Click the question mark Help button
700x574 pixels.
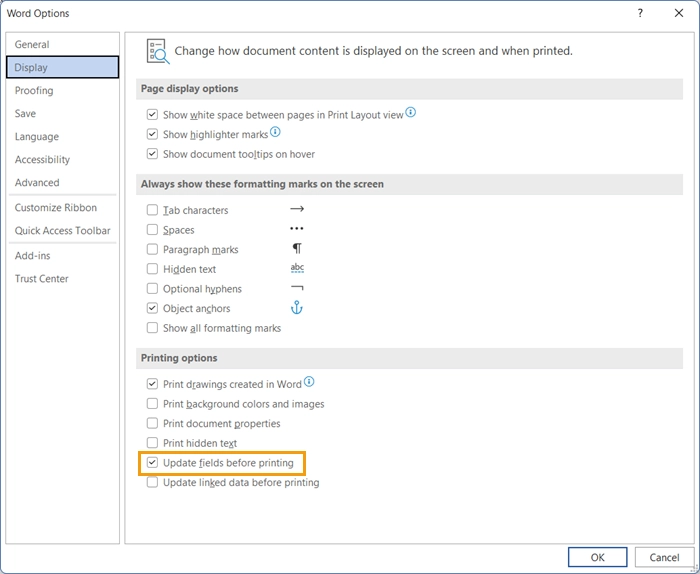click(640, 13)
